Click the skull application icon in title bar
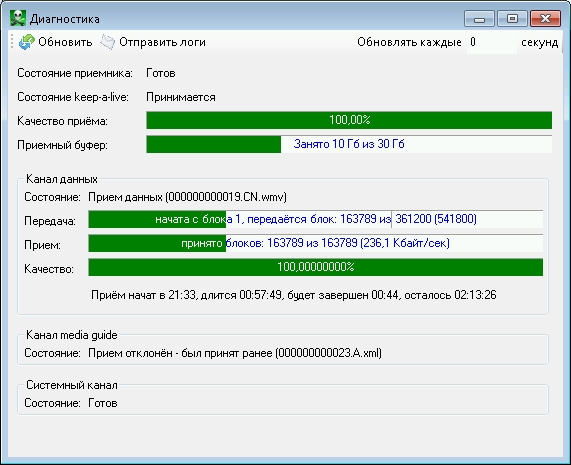Screen dimensions: 571x465 coord(17,18)
